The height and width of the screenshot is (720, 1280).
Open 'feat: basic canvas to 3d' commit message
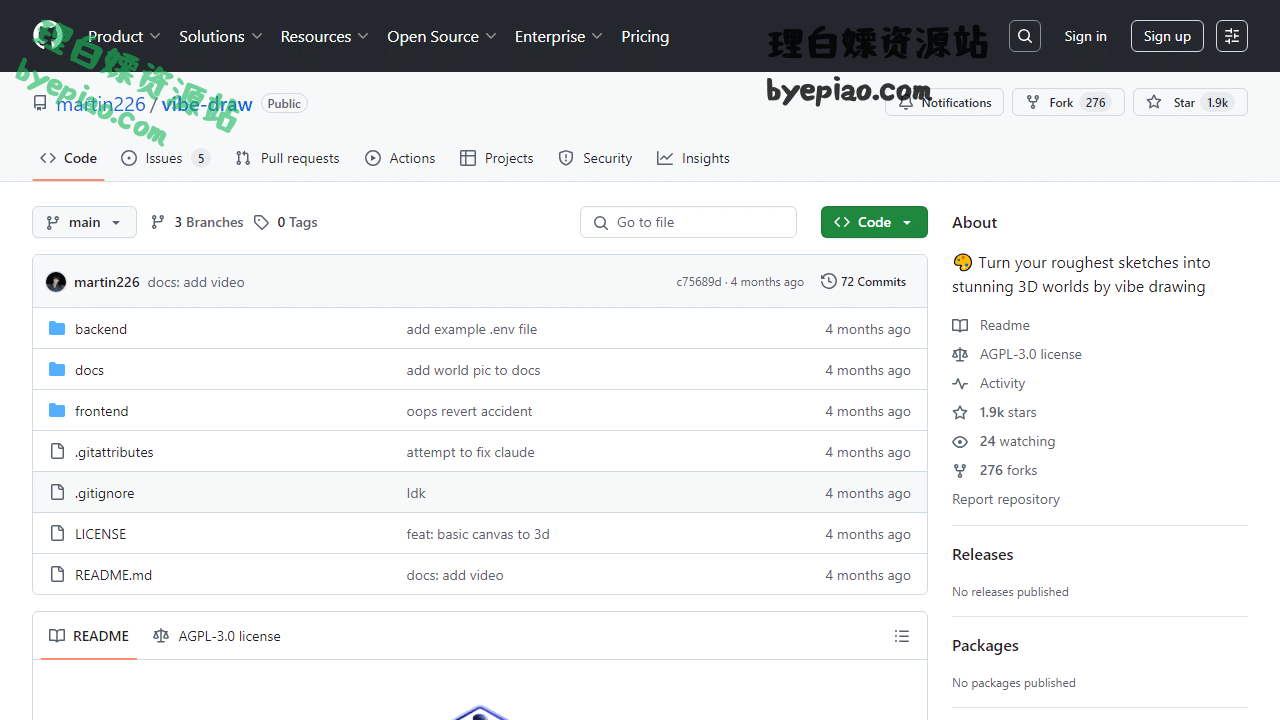coord(478,534)
